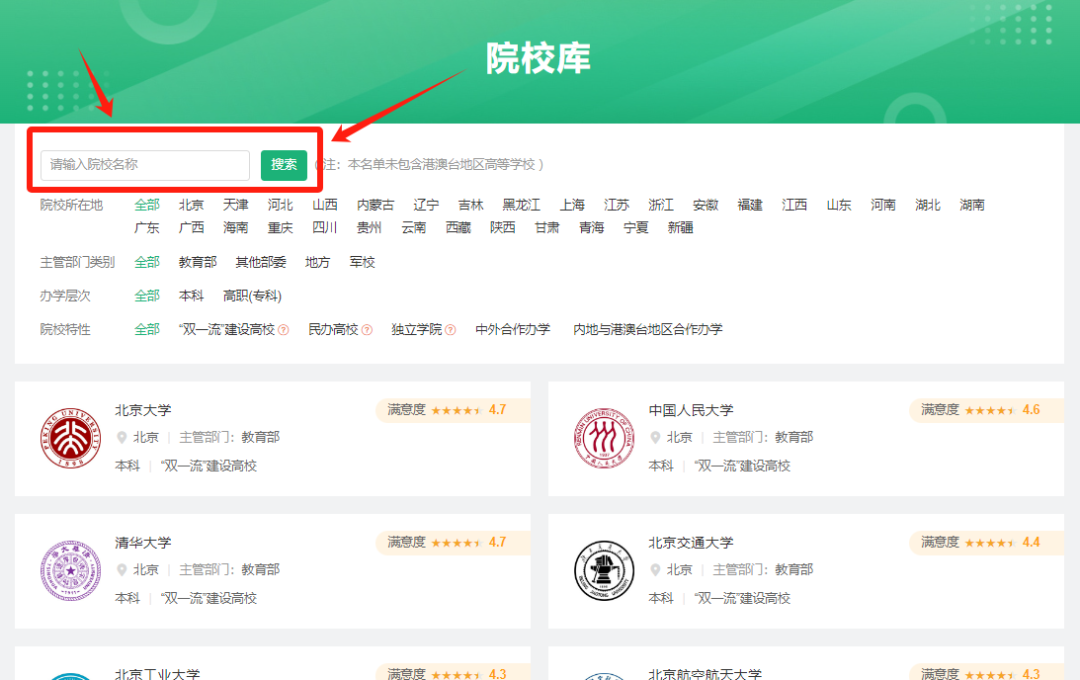Filter schools by 云南 location
The width and height of the screenshot is (1080, 680).
click(x=413, y=227)
